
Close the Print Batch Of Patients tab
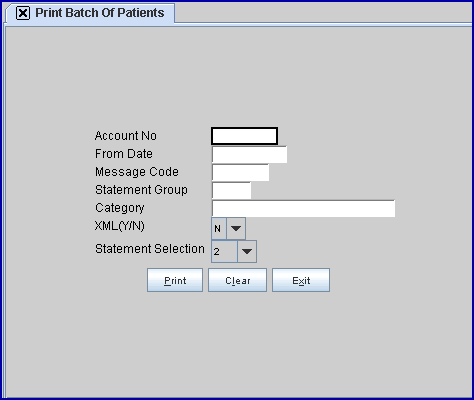[x=23, y=13]
